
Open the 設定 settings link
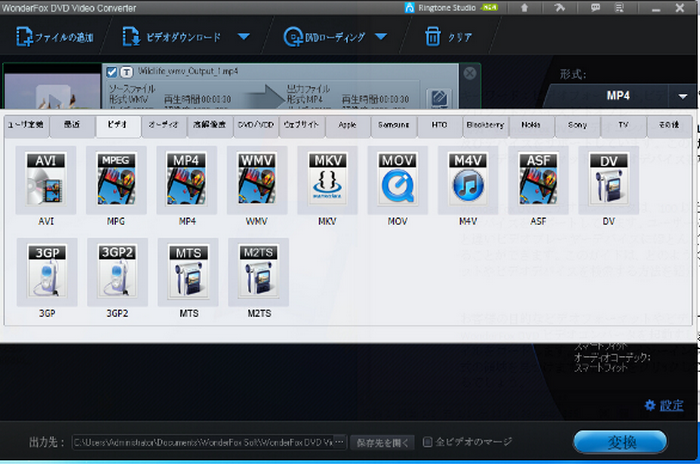coord(671,405)
